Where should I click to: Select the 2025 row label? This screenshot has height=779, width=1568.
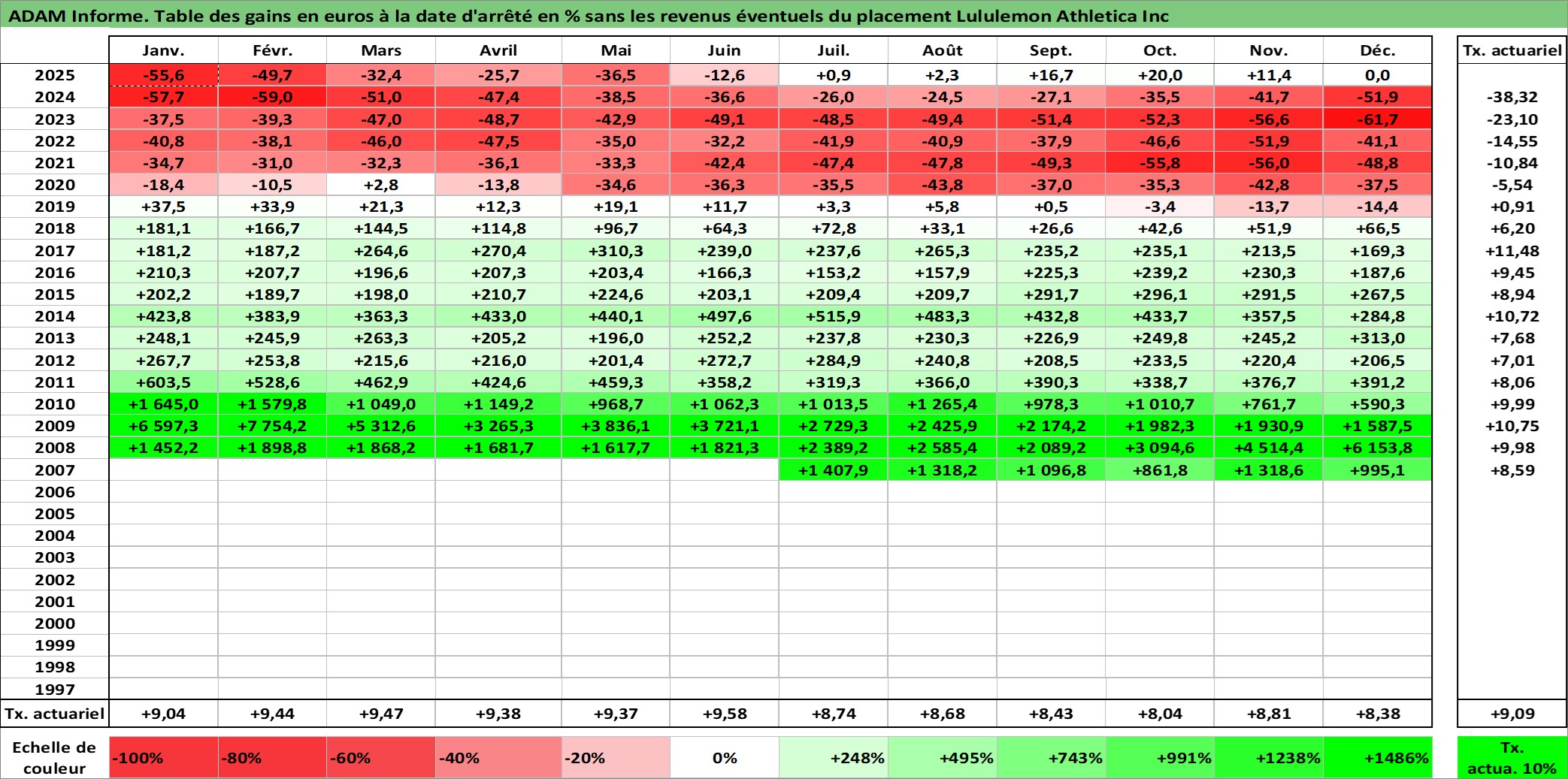[x=55, y=75]
